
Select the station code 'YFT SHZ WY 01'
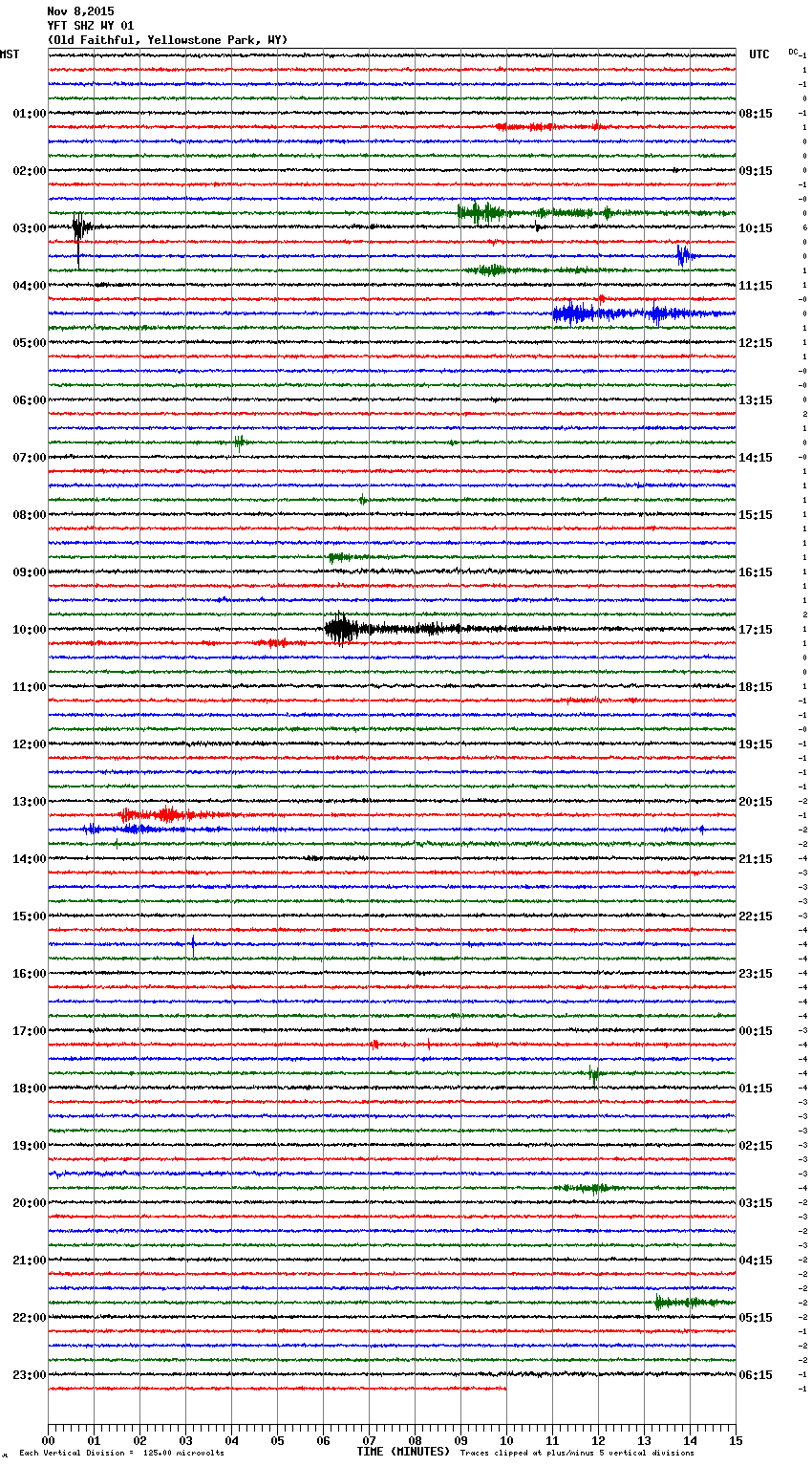click(91, 26)
